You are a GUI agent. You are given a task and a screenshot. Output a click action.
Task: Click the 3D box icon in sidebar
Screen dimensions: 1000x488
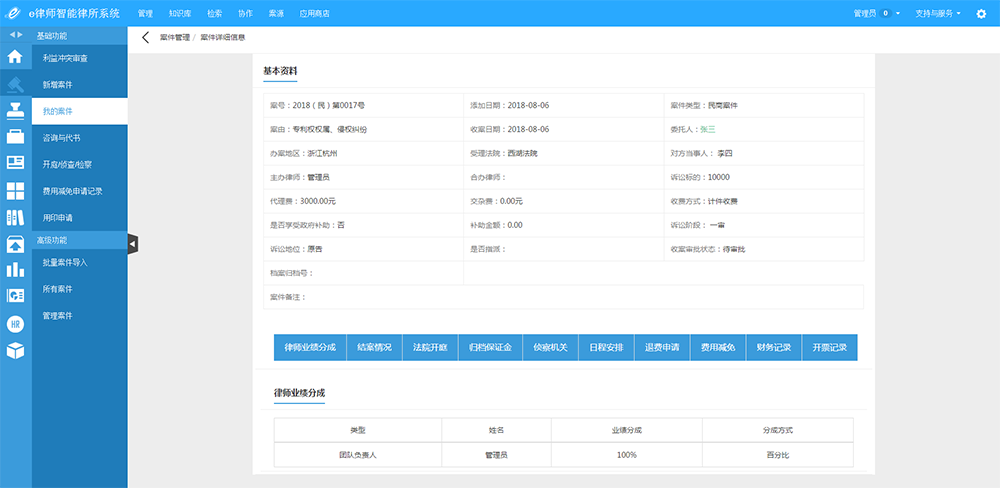[x=15, y=350]
